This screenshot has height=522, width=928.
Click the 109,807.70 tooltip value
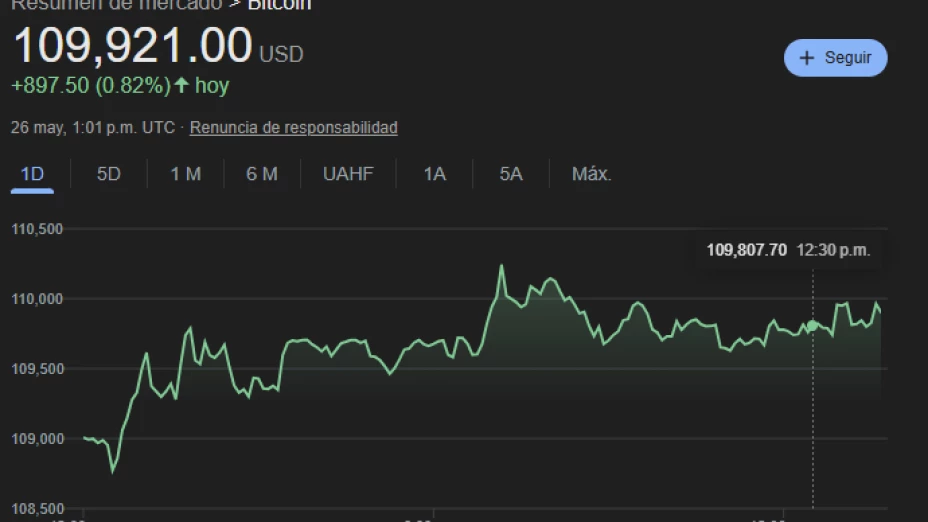(746, 250)
